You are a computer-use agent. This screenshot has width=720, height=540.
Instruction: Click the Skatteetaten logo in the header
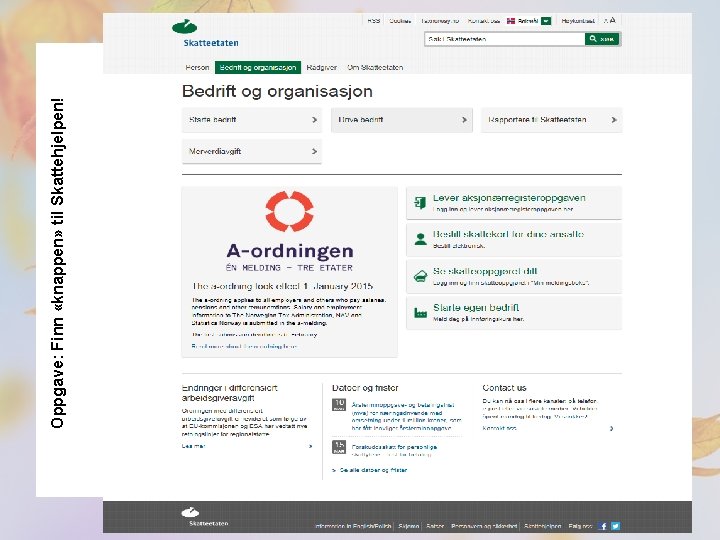pos(205,34)
